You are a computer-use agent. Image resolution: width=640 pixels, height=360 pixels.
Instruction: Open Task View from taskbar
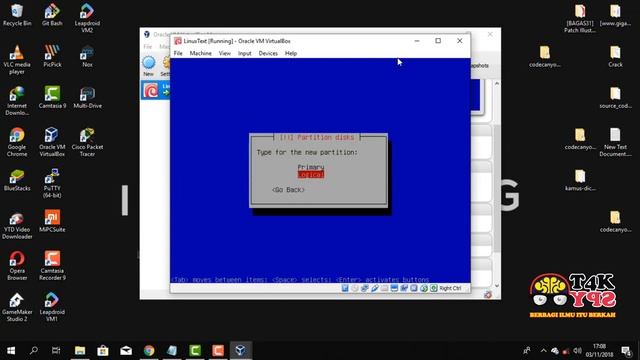tap(56, 351)
